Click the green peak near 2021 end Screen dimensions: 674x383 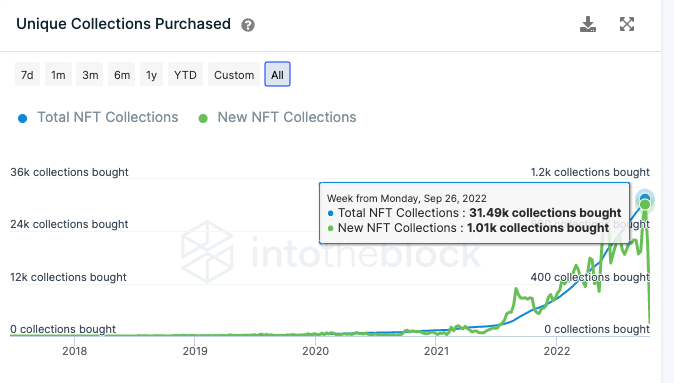[x=516, y=290]
